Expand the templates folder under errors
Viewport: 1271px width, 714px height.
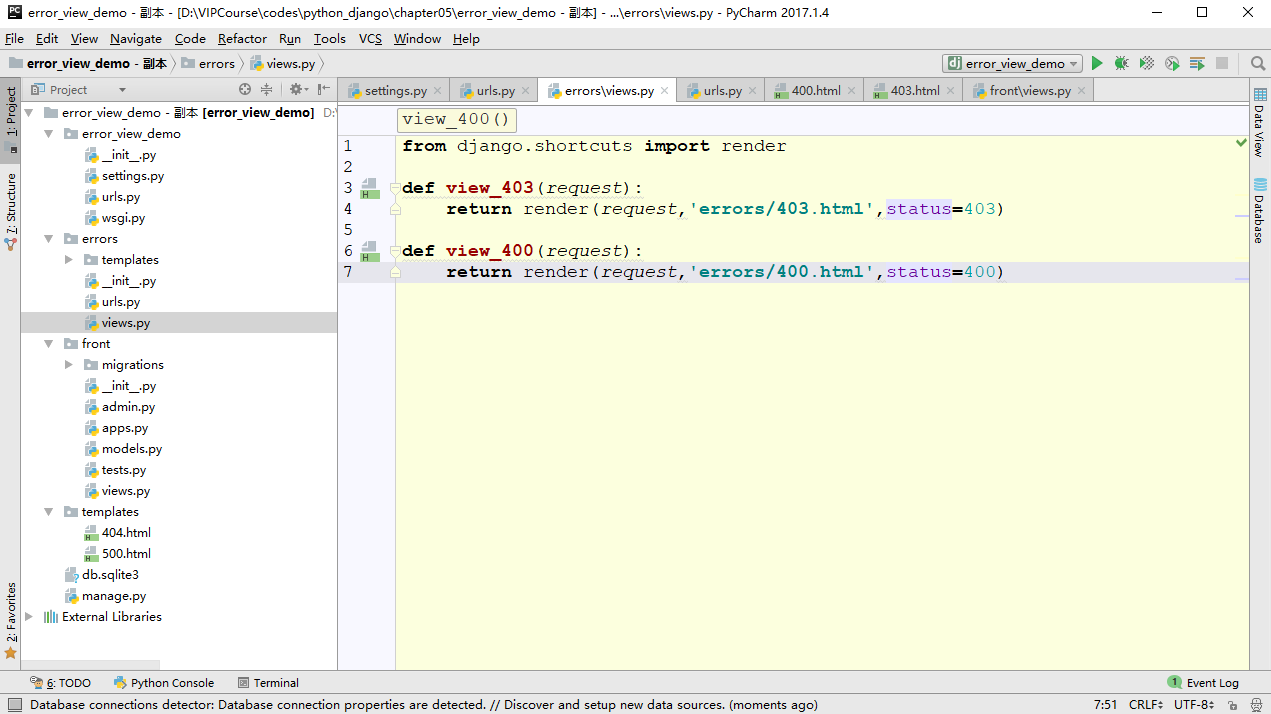click(69, 260)
